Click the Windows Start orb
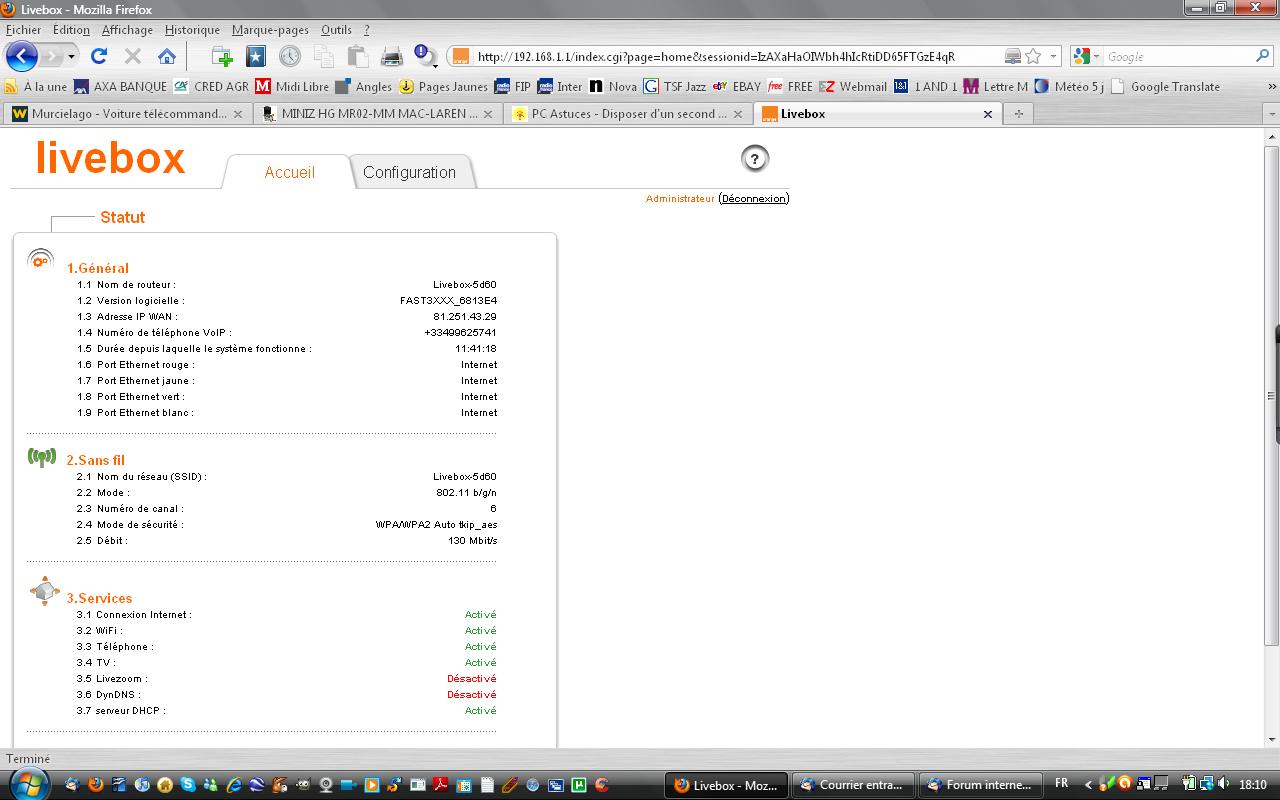The width and height of the screenshot is (1280, 800). (x=27, y=784)
